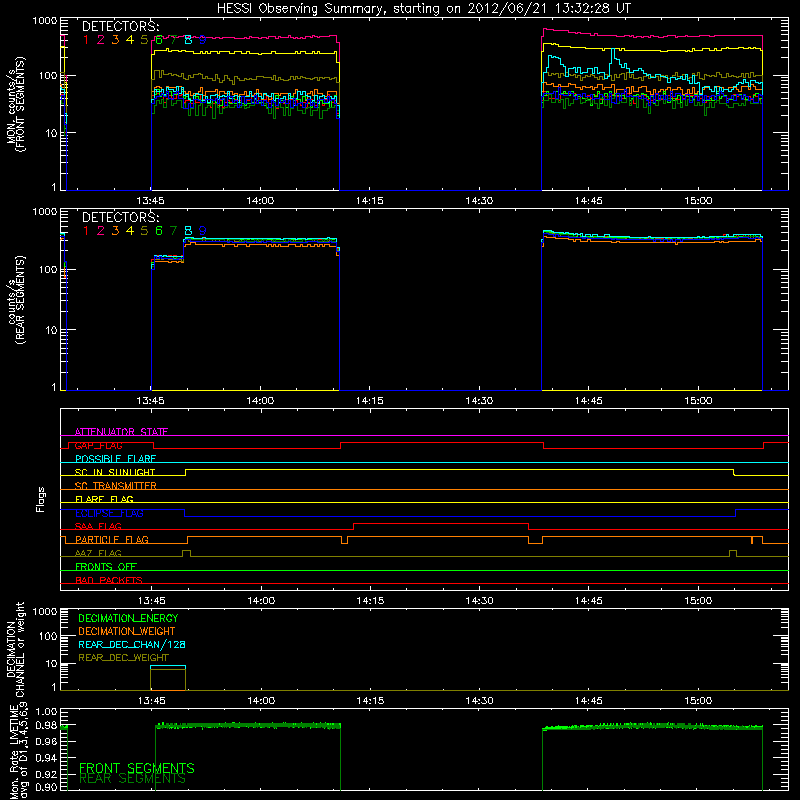Screen dimensions: 800x800
Task: Select detector 6 in rear segments legend
Action: (x=159, y=231)
